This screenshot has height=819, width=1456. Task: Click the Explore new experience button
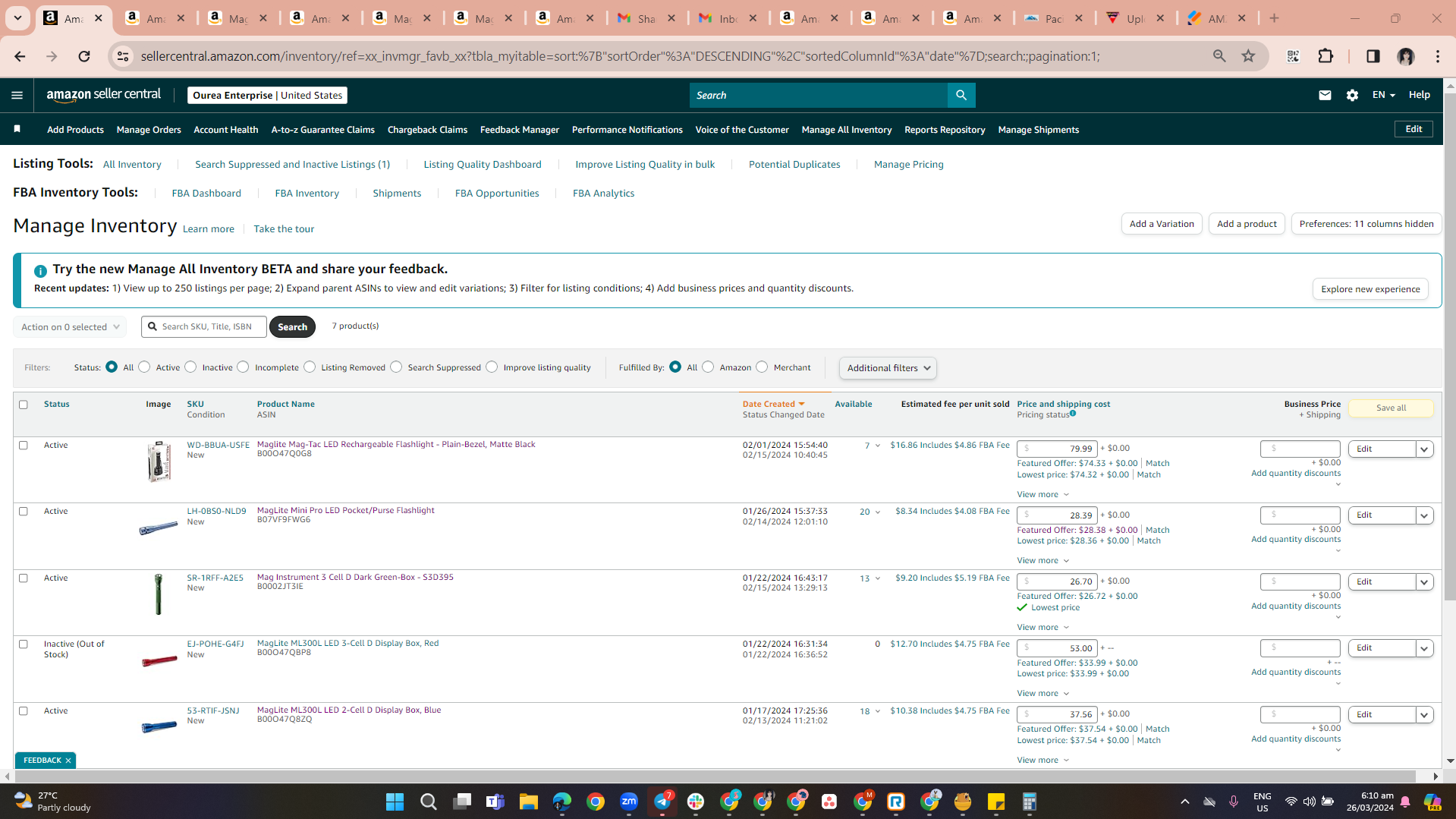tap(1370, 289)
